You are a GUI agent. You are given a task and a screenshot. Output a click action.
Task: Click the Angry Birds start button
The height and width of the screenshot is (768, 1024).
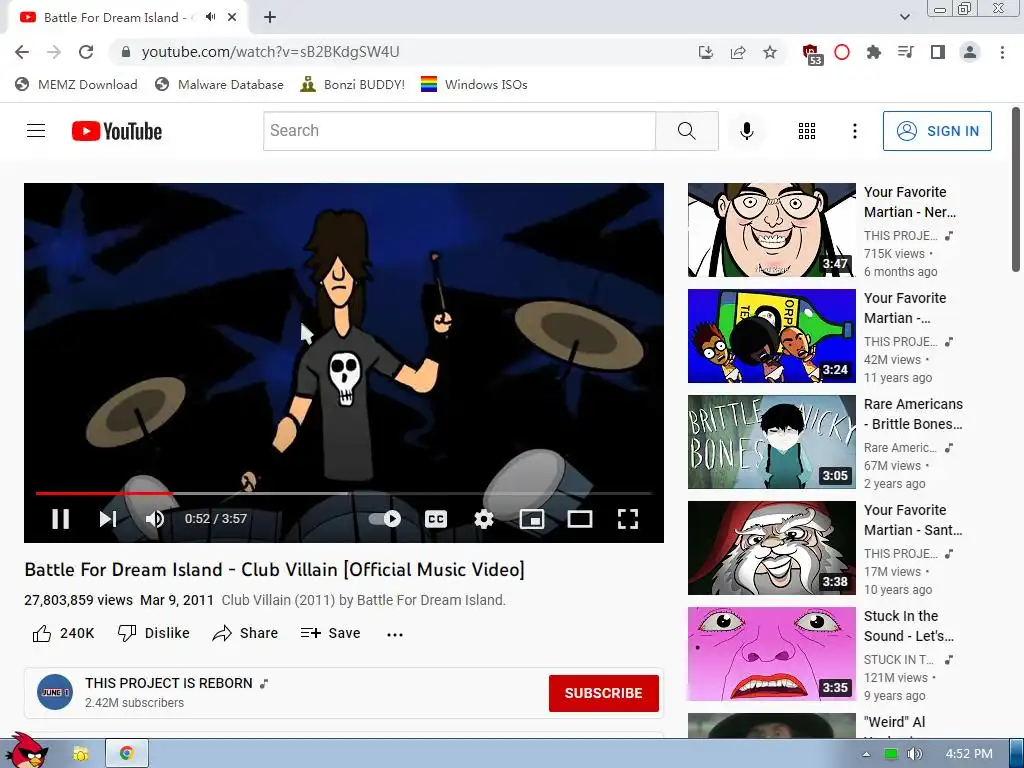coord(25,751)
